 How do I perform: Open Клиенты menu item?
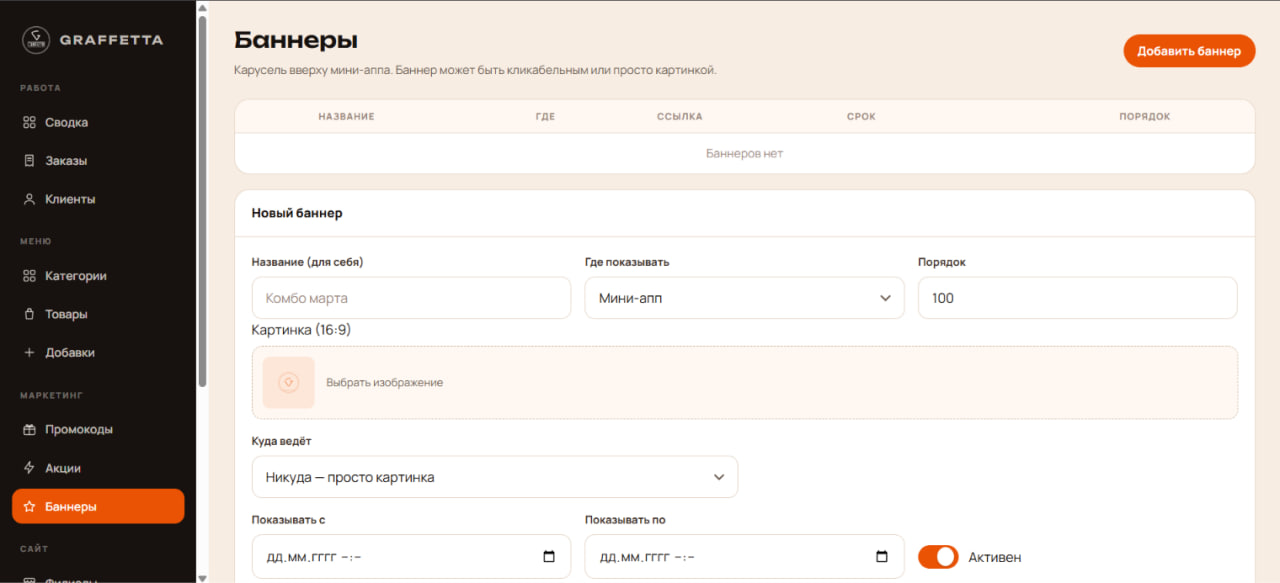point(98,199)
